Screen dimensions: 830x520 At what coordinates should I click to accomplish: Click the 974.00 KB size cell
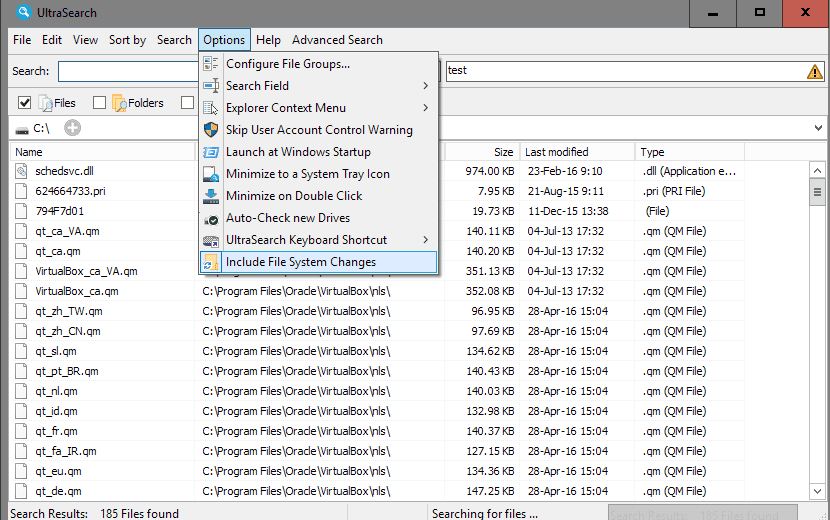tap(490, 171)
